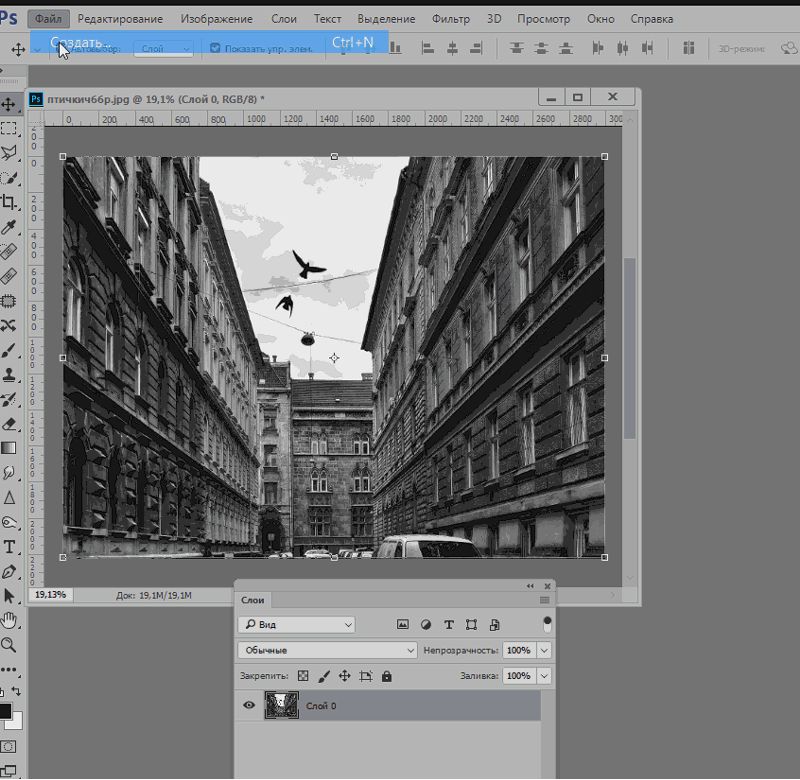Align left edges in the options bar
The height and width of the screenshot is (780, 800).
[x=428, y=48]
